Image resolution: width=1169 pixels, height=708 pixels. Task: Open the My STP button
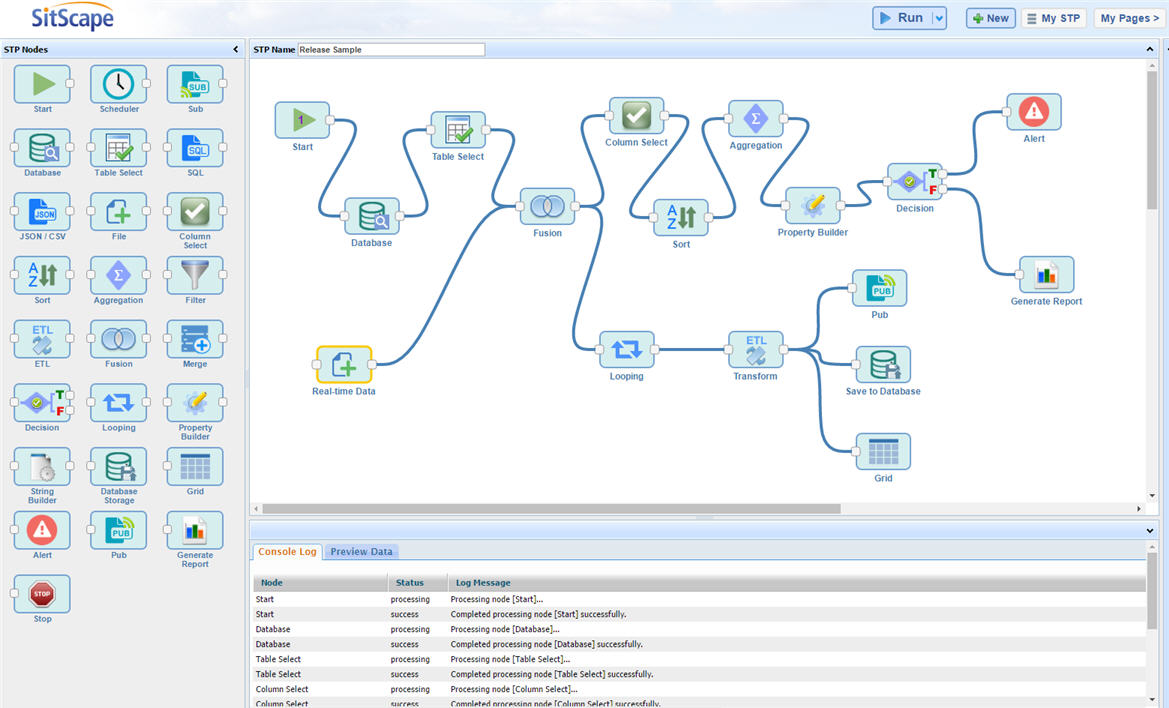[1053, 18]
